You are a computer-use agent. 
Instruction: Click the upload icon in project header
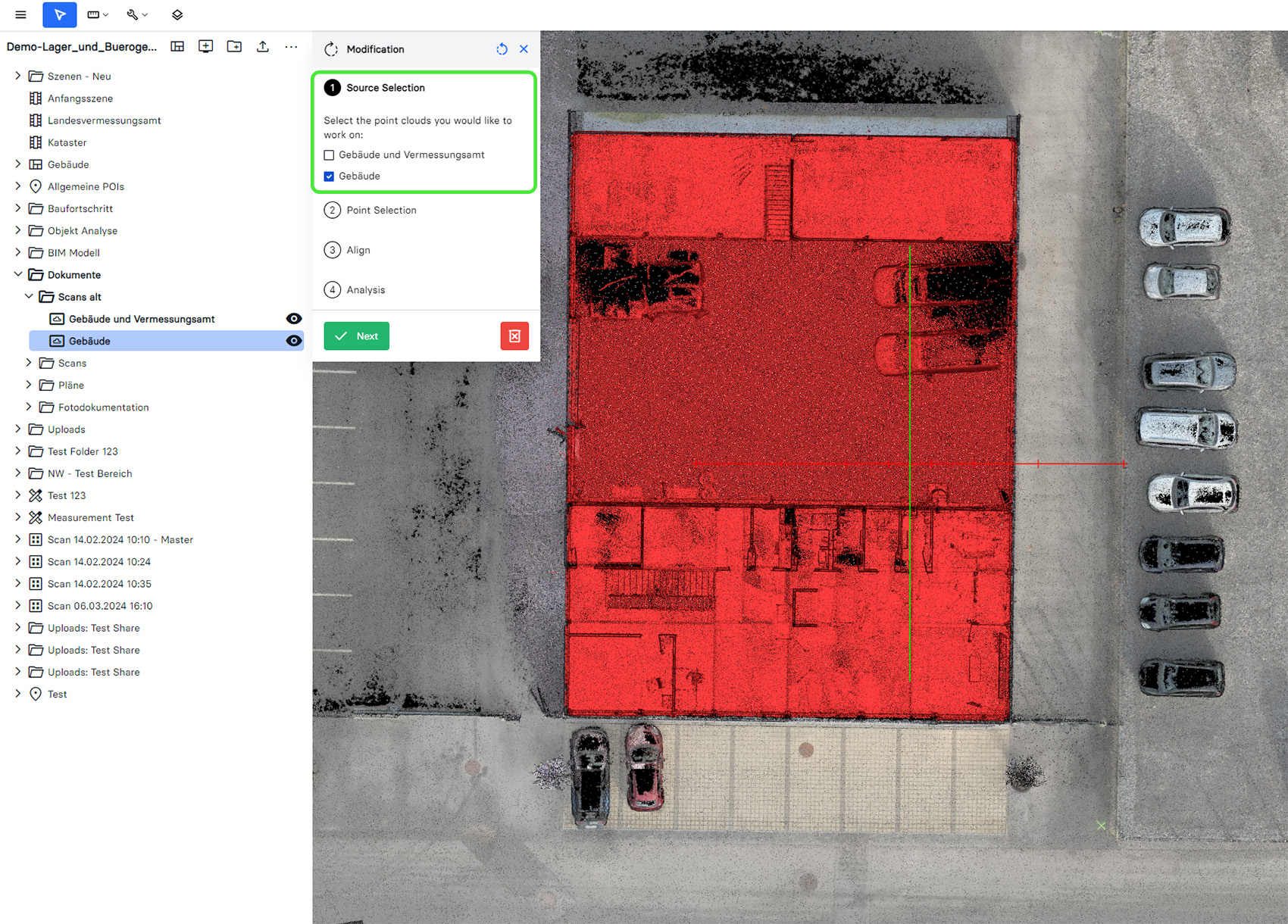tap(262, 47)
